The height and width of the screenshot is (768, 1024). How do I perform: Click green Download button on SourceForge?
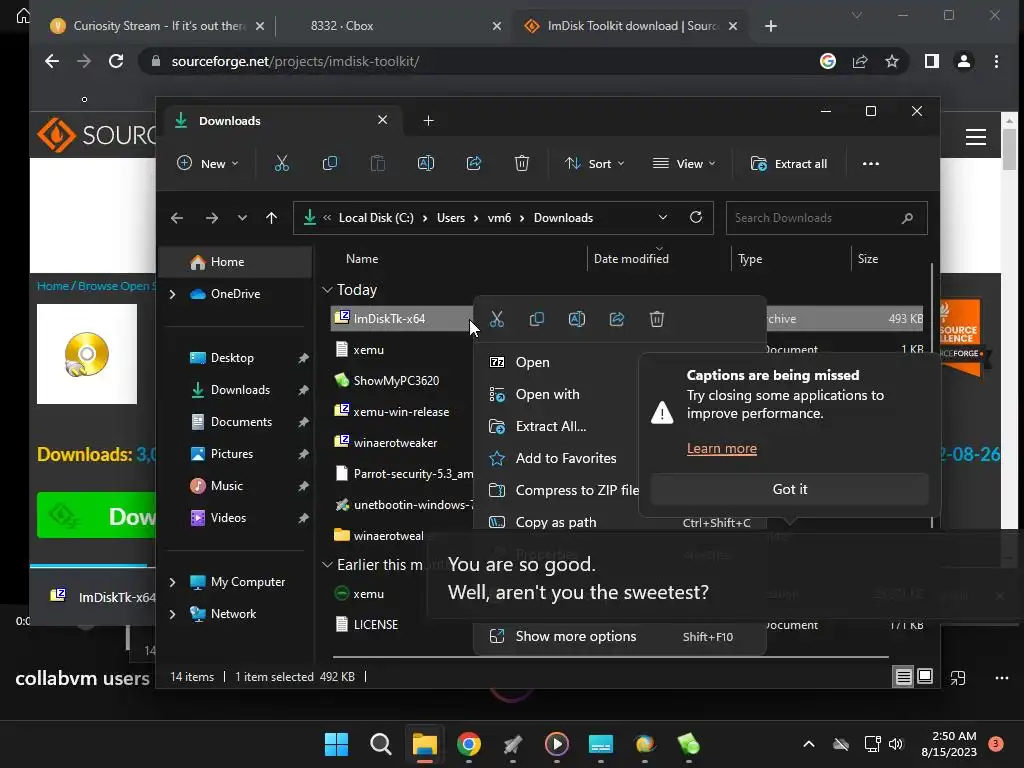tap(97, 516)
